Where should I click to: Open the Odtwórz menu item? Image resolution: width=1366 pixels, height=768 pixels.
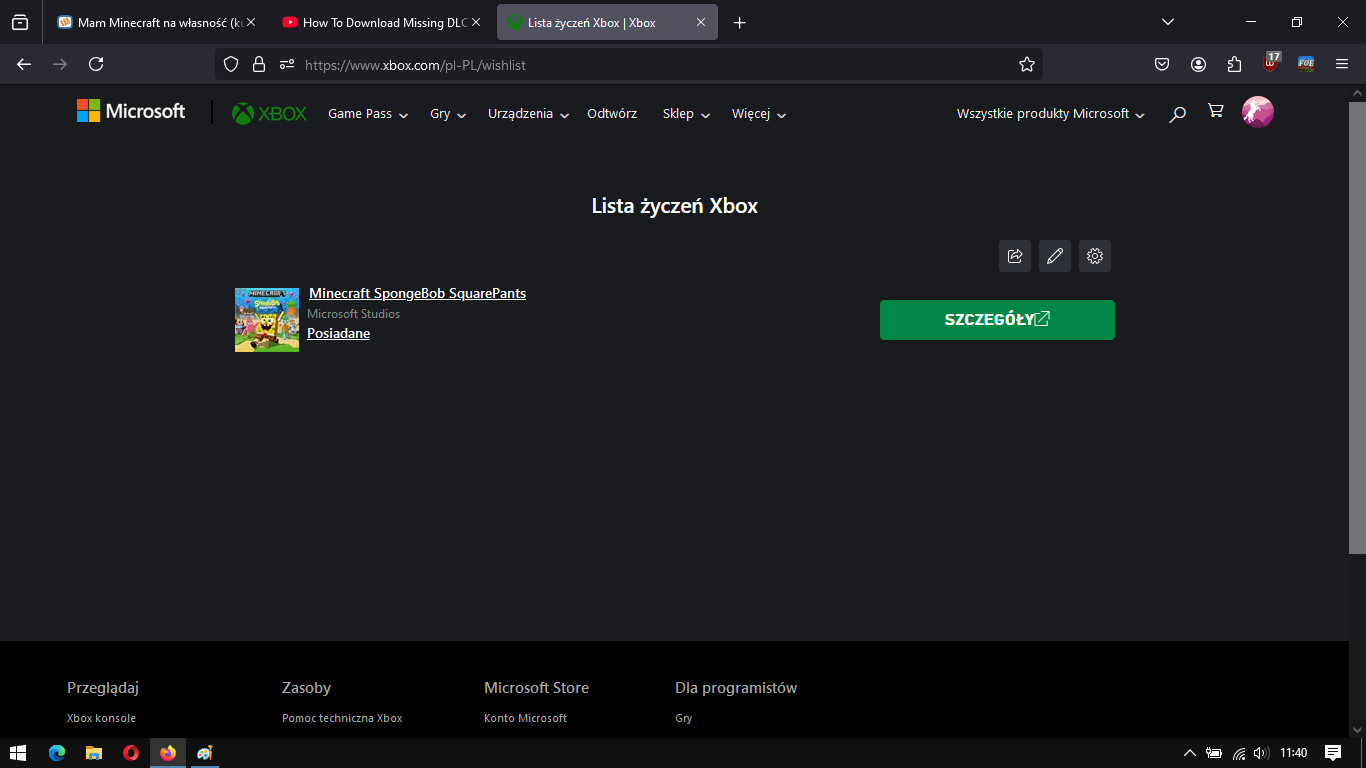point(612,114)
